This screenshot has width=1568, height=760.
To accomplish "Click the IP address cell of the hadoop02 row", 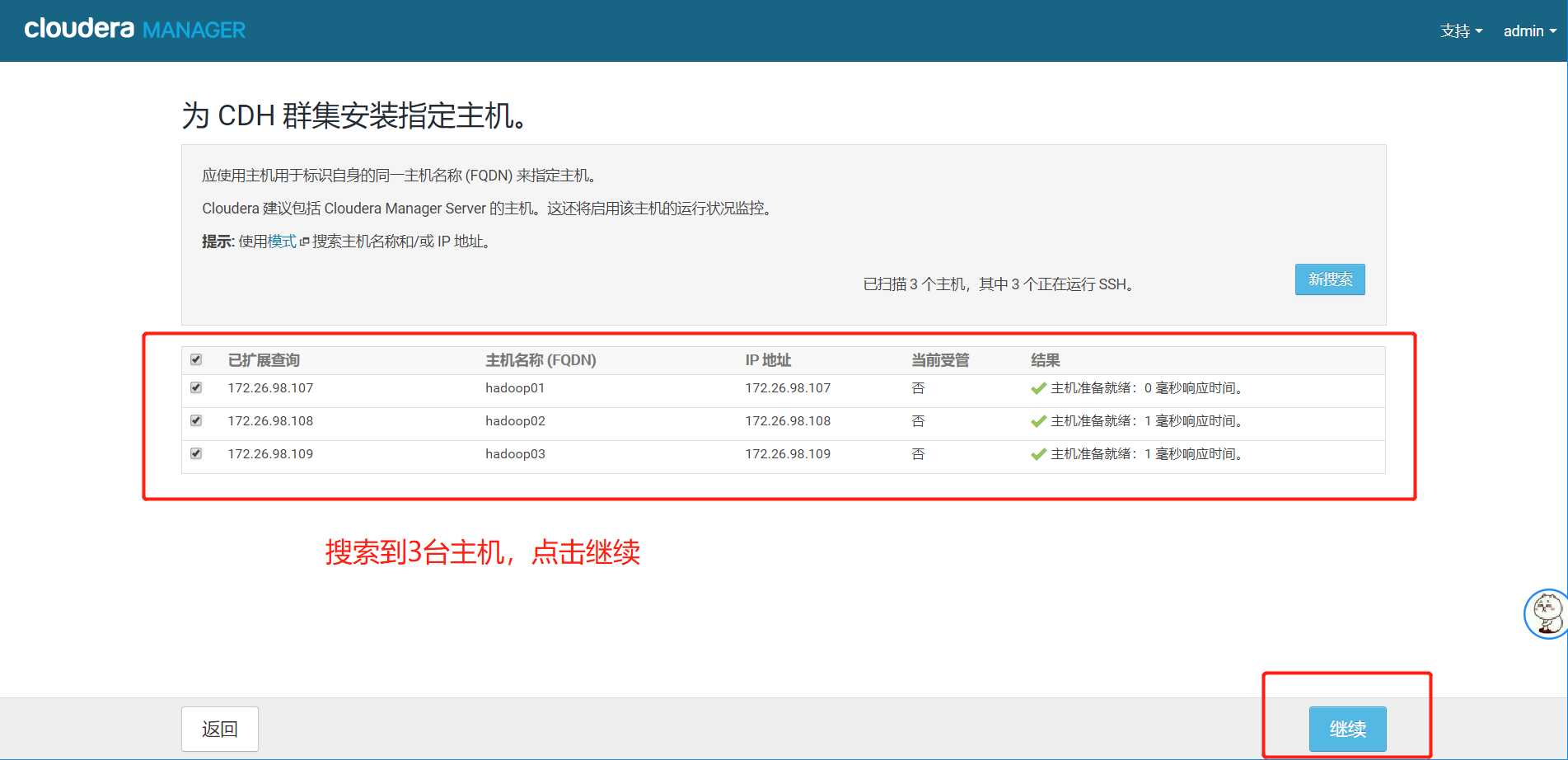I will click(788, 421).
